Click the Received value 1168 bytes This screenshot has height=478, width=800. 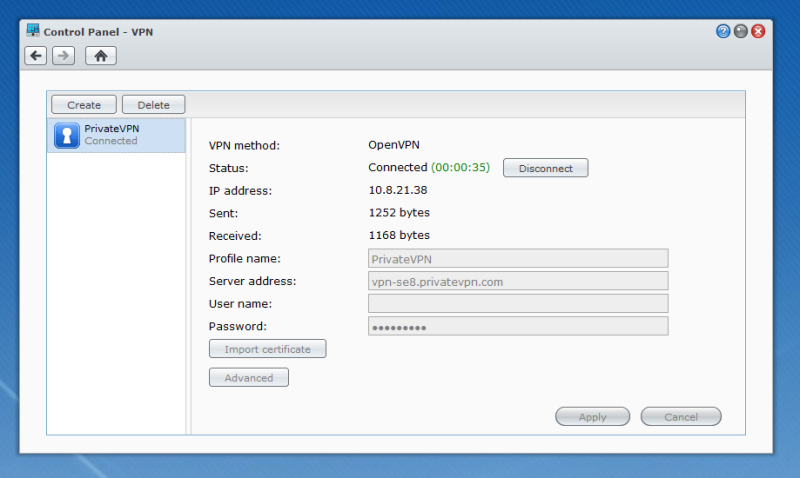point(399,235)
